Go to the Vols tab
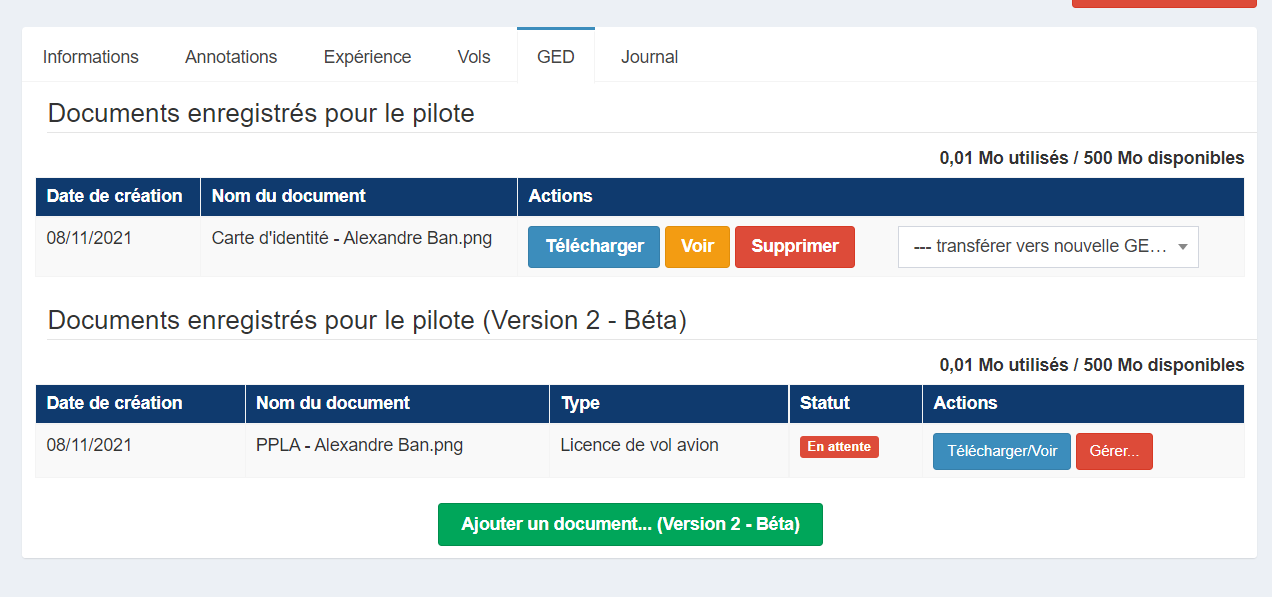Screen dimensions: 1272x597 pos(474,57)
